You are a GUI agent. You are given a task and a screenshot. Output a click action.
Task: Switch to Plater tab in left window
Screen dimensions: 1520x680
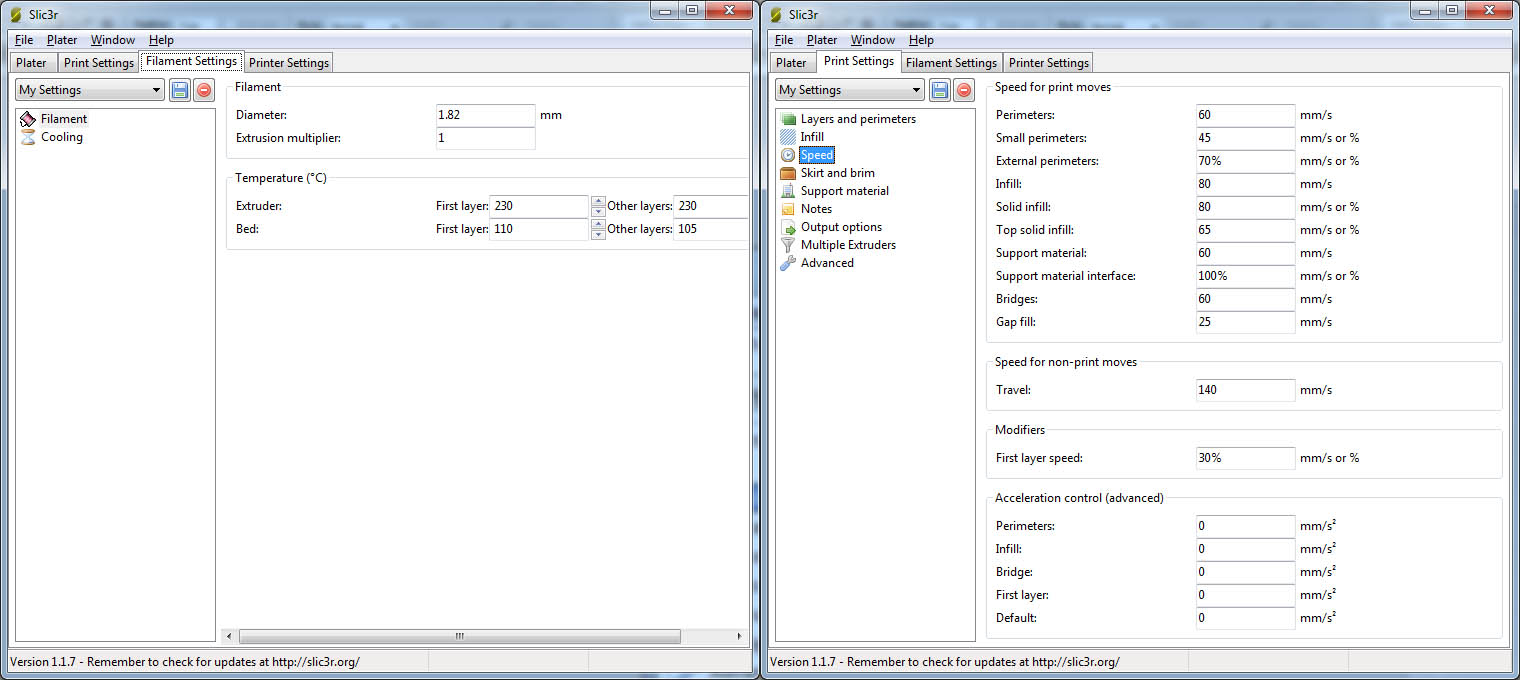coord(31,63)
